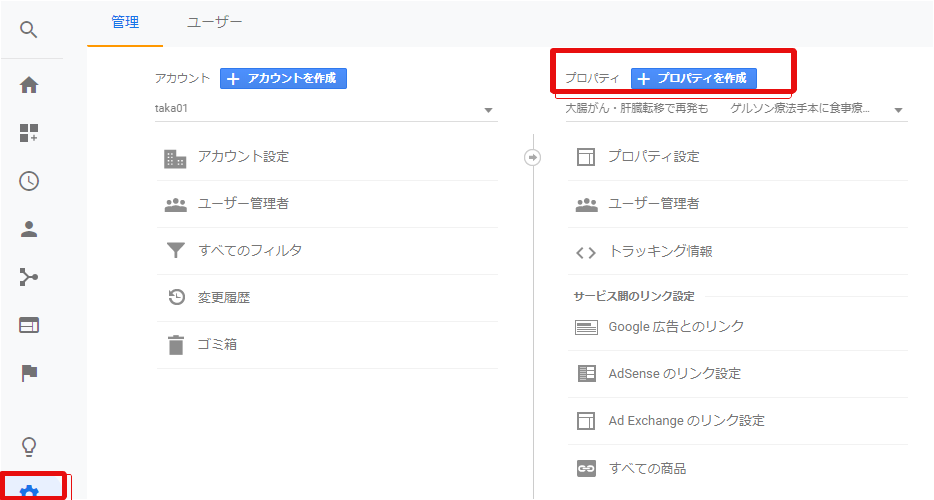Screen dimensions: 934x500
Task: Click the Admin gear icon
Action: tap(29, 492)
